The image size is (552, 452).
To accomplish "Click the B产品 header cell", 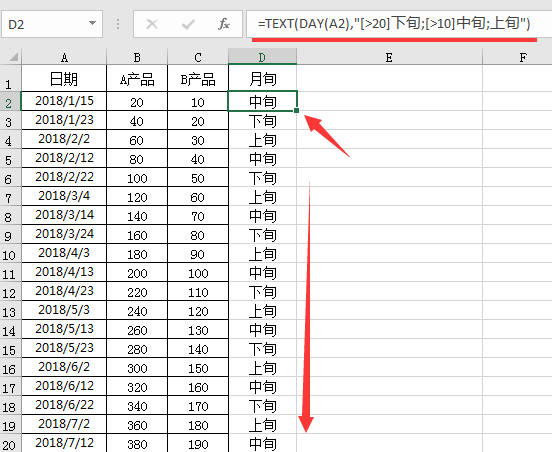I will [198, 78].
